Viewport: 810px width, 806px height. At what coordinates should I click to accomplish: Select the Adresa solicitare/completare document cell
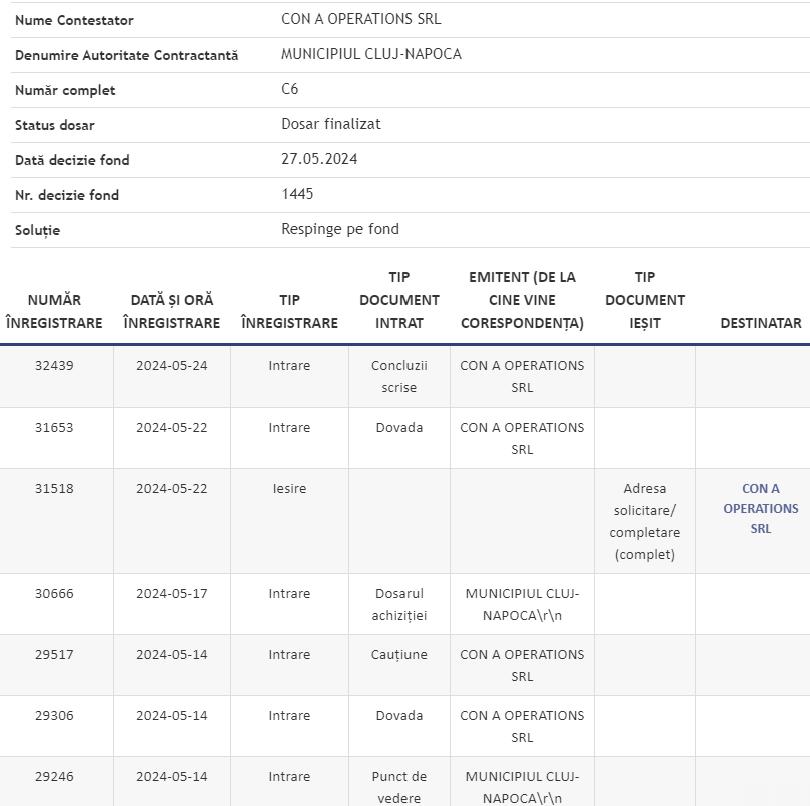coord(645,521)
